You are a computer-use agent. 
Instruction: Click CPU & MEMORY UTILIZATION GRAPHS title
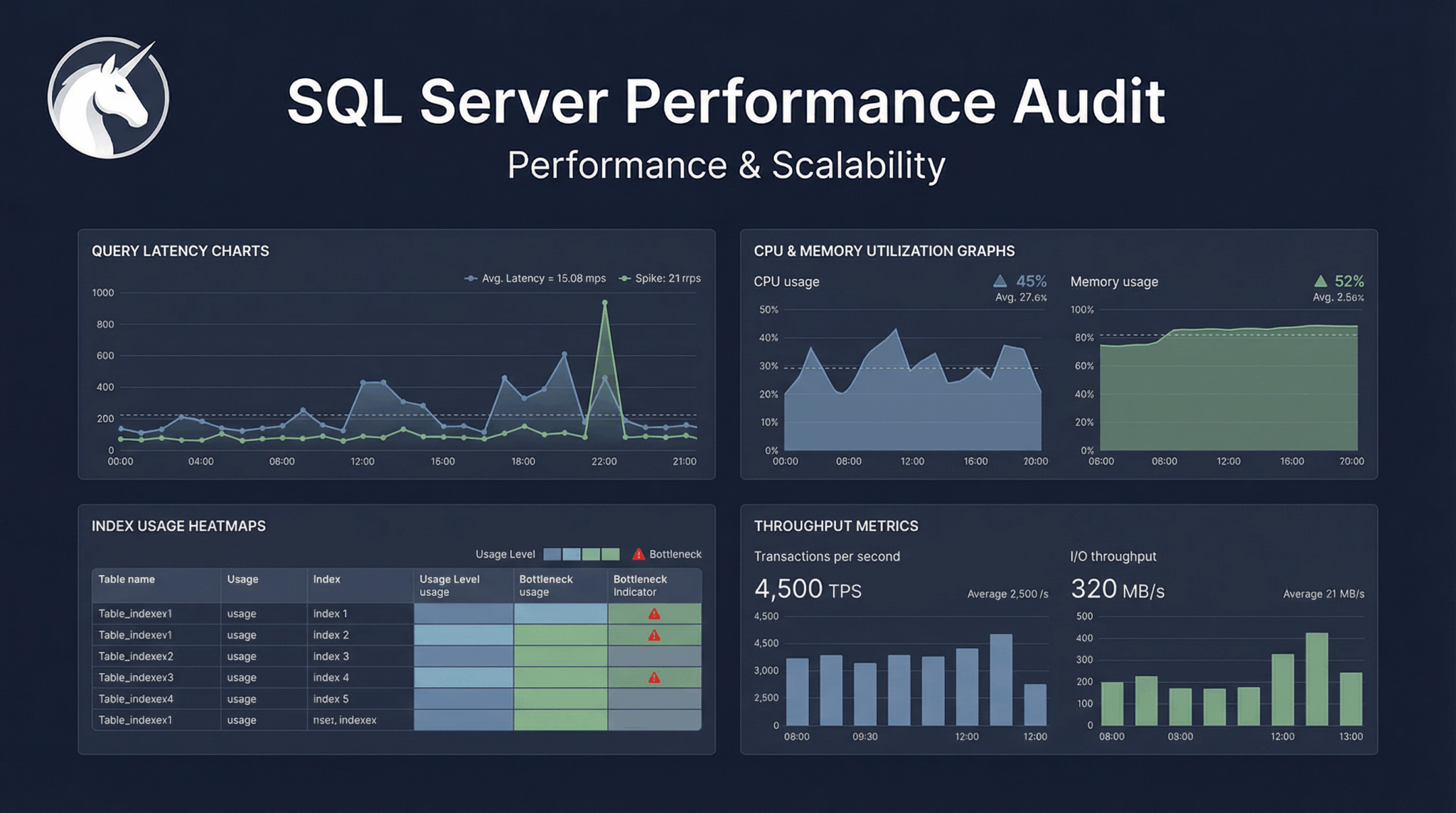coord(884,251)
